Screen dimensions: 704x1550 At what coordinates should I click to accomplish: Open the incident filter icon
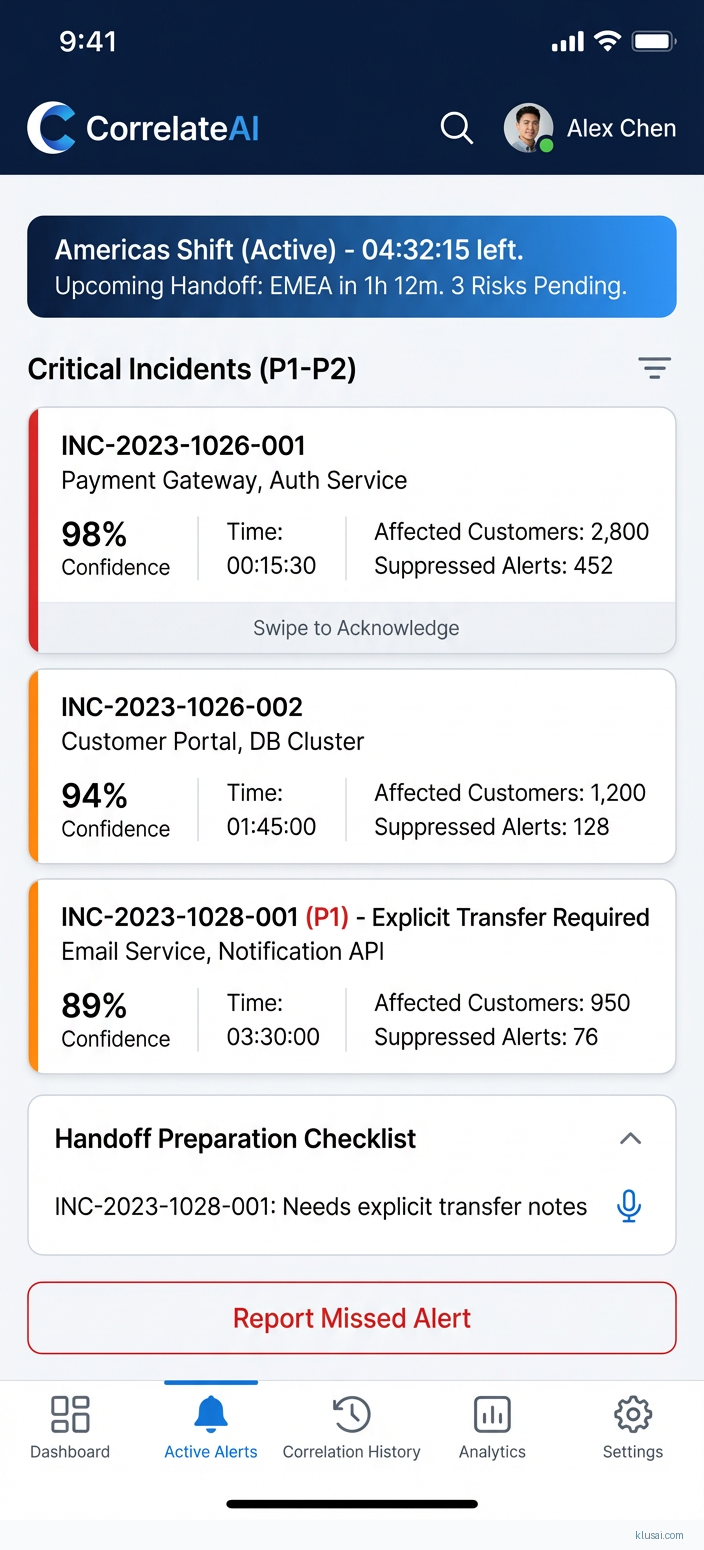655,368
